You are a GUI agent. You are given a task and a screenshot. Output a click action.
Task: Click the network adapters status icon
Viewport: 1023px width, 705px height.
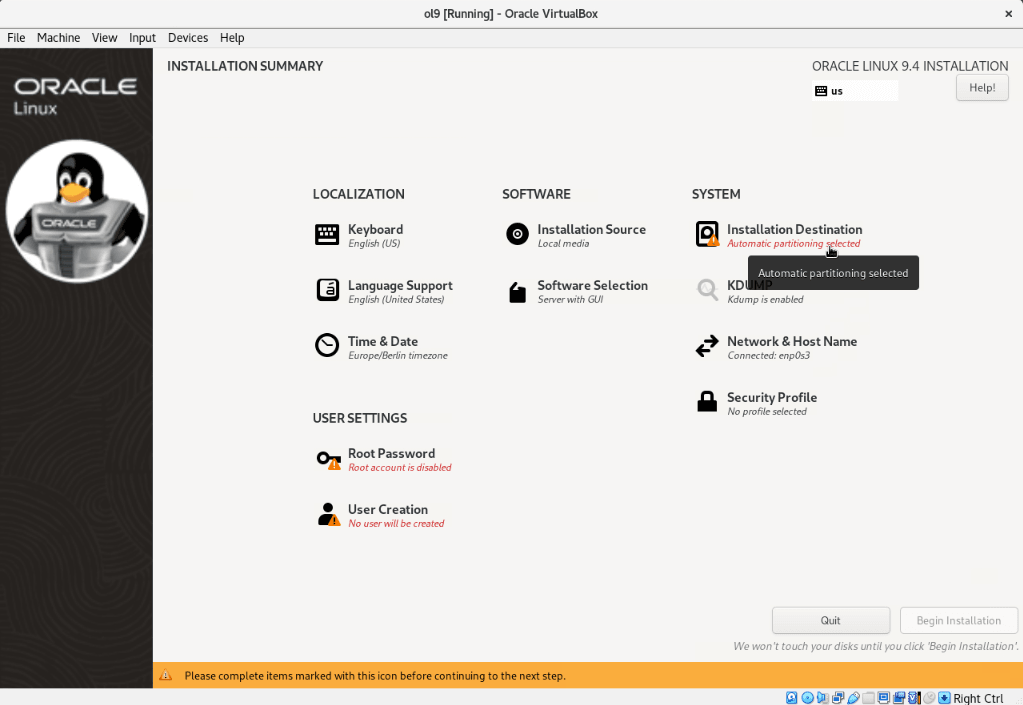(x=838, y=698)
